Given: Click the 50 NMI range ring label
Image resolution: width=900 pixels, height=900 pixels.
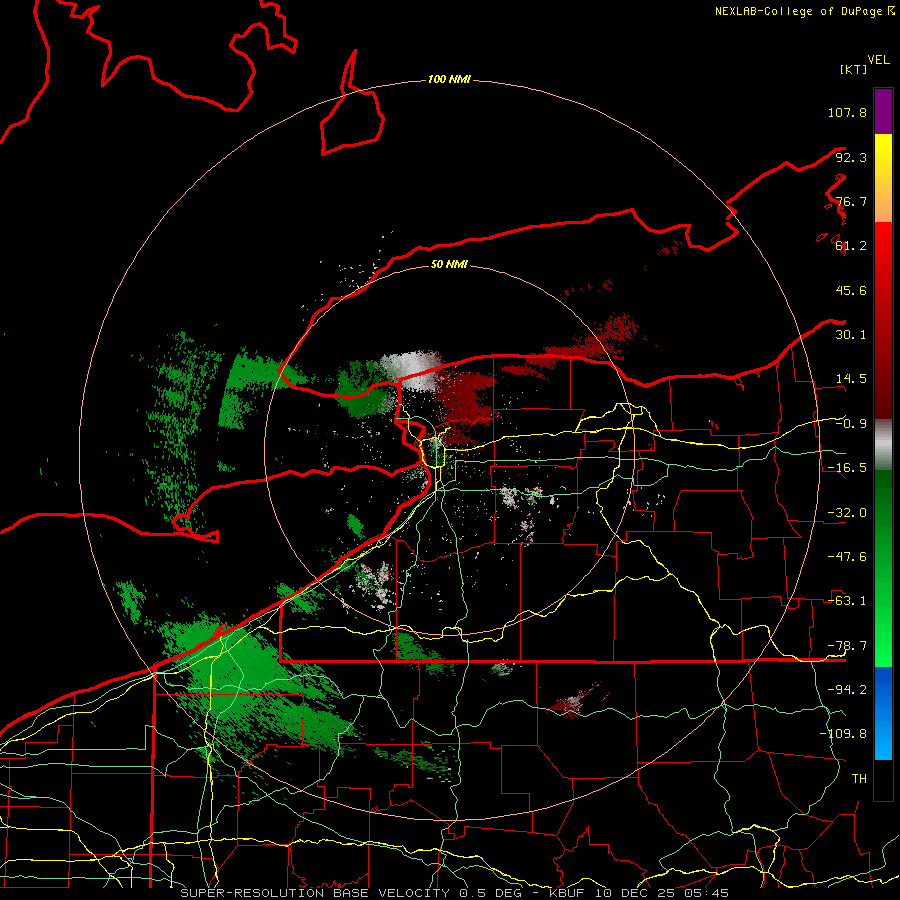Looking at the screenshot, I should pos(449,264).
